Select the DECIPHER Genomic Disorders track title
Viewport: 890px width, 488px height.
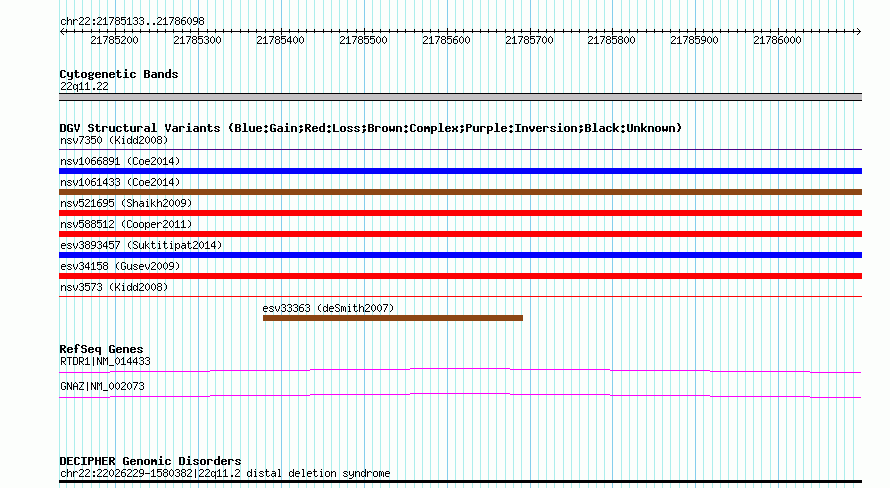[x=150, y=461]
